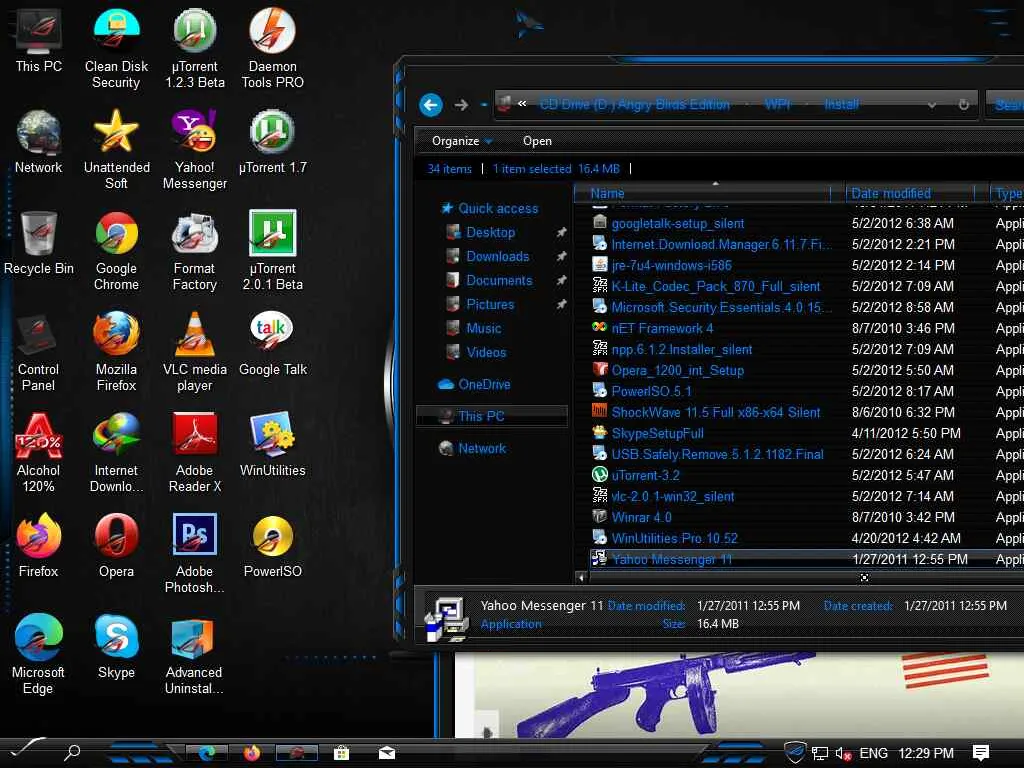Open Microsoft Store from the taskbar
This screenshot has height=768, width=1024.
[x=341, y=753]
